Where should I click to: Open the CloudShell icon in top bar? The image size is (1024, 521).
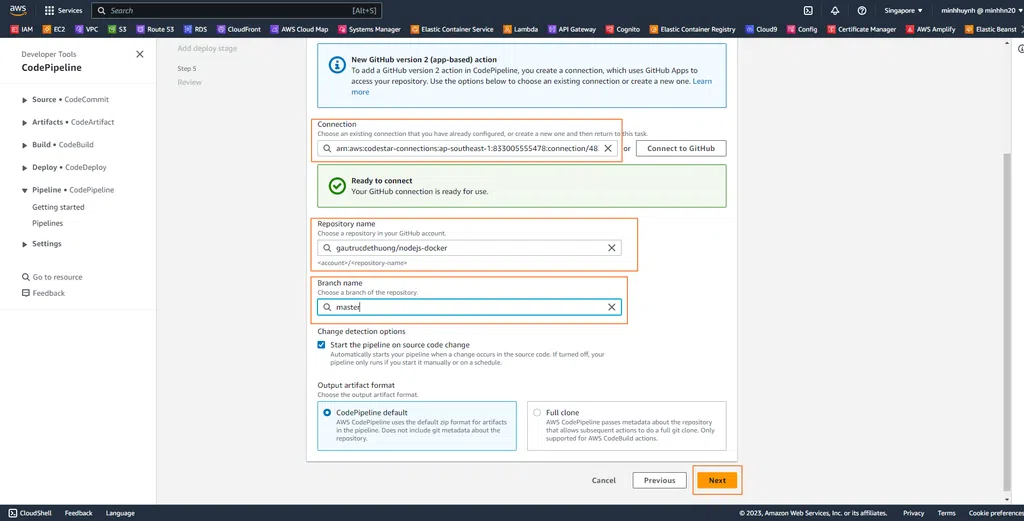(x=808, y=10)
